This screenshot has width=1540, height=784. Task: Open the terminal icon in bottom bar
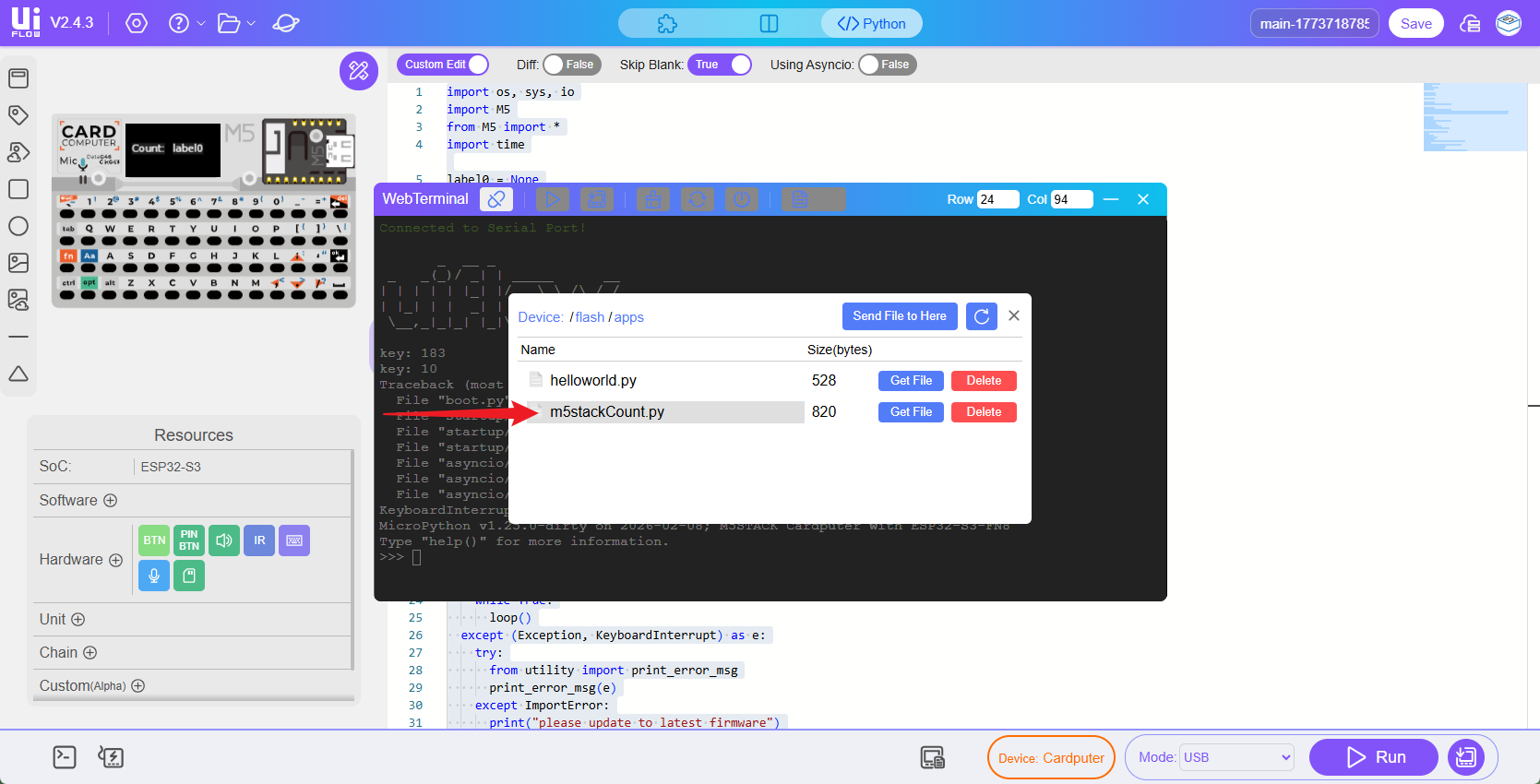[65, 757]
